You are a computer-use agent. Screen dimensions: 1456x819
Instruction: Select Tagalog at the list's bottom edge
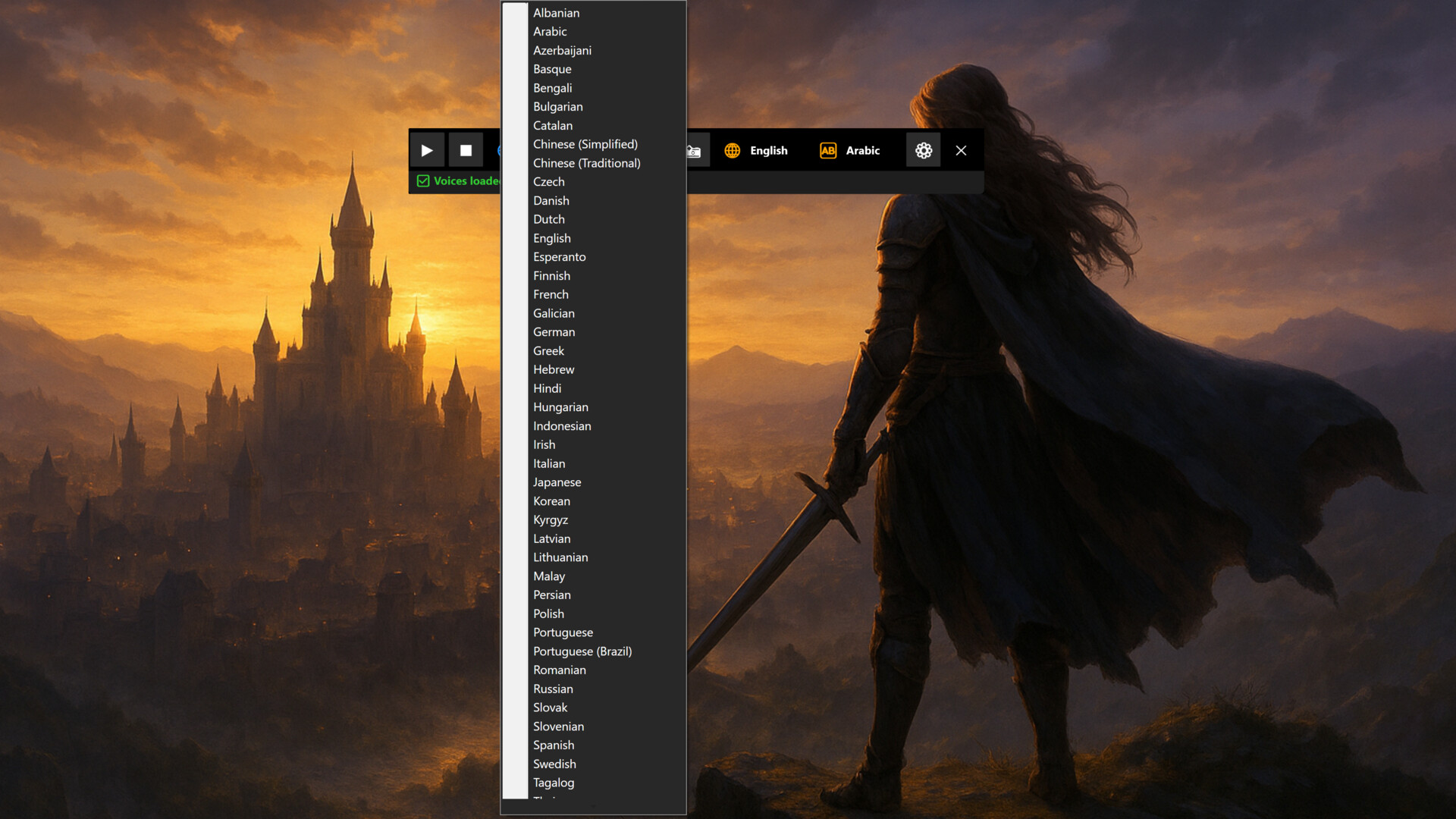click(x=554, y=782)
